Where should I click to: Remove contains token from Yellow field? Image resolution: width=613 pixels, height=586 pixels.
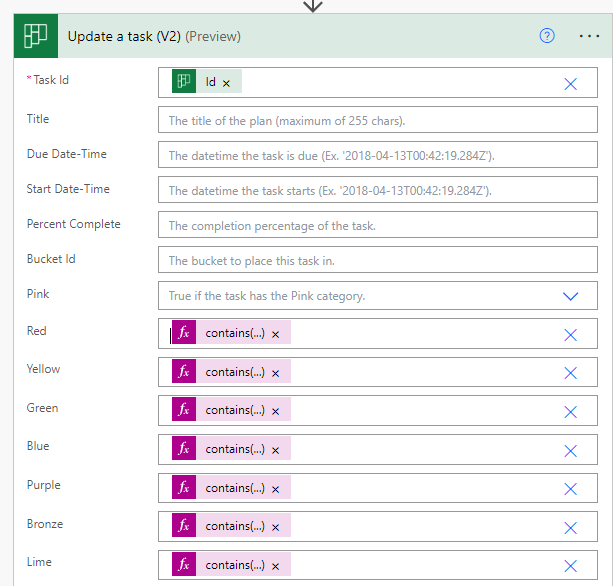point(275,372)
